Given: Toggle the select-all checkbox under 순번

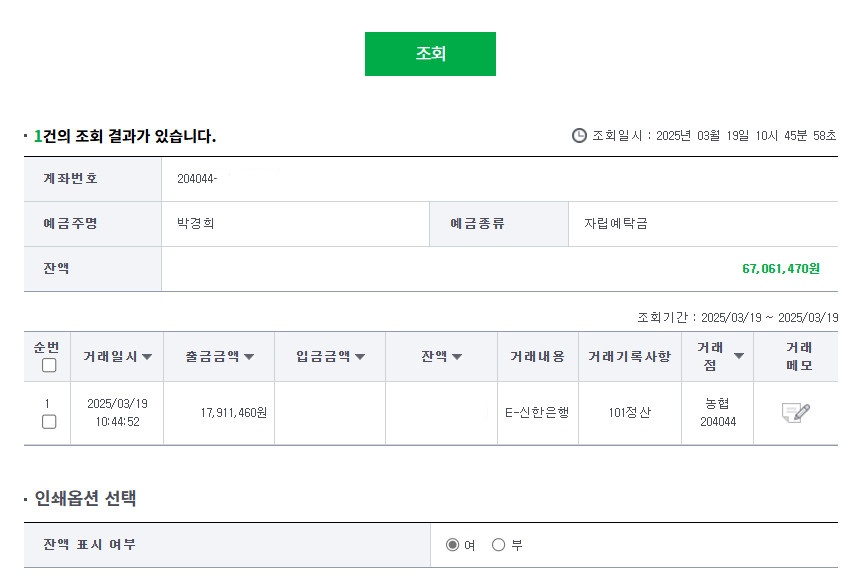Looking at the screenshot, I should pos(49,366).
